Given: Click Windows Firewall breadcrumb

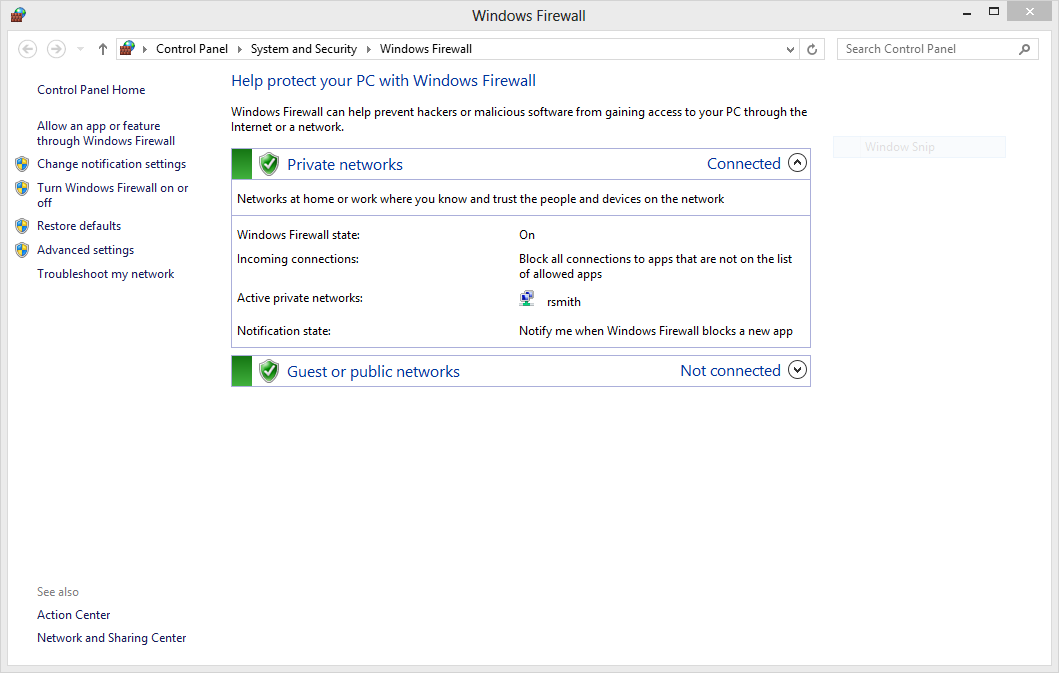Looking at the screenshot, I should (x=425, y=49).
